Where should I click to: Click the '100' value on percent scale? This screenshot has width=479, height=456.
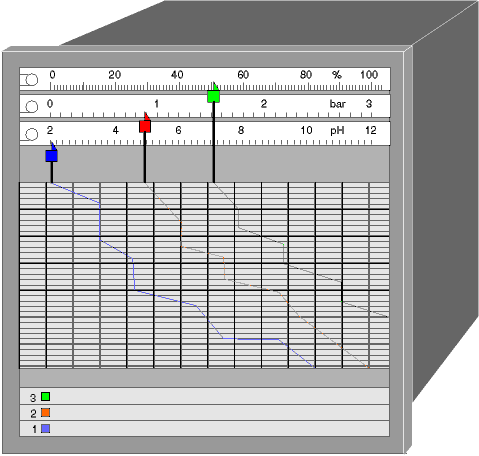click(x=369, y=75)
